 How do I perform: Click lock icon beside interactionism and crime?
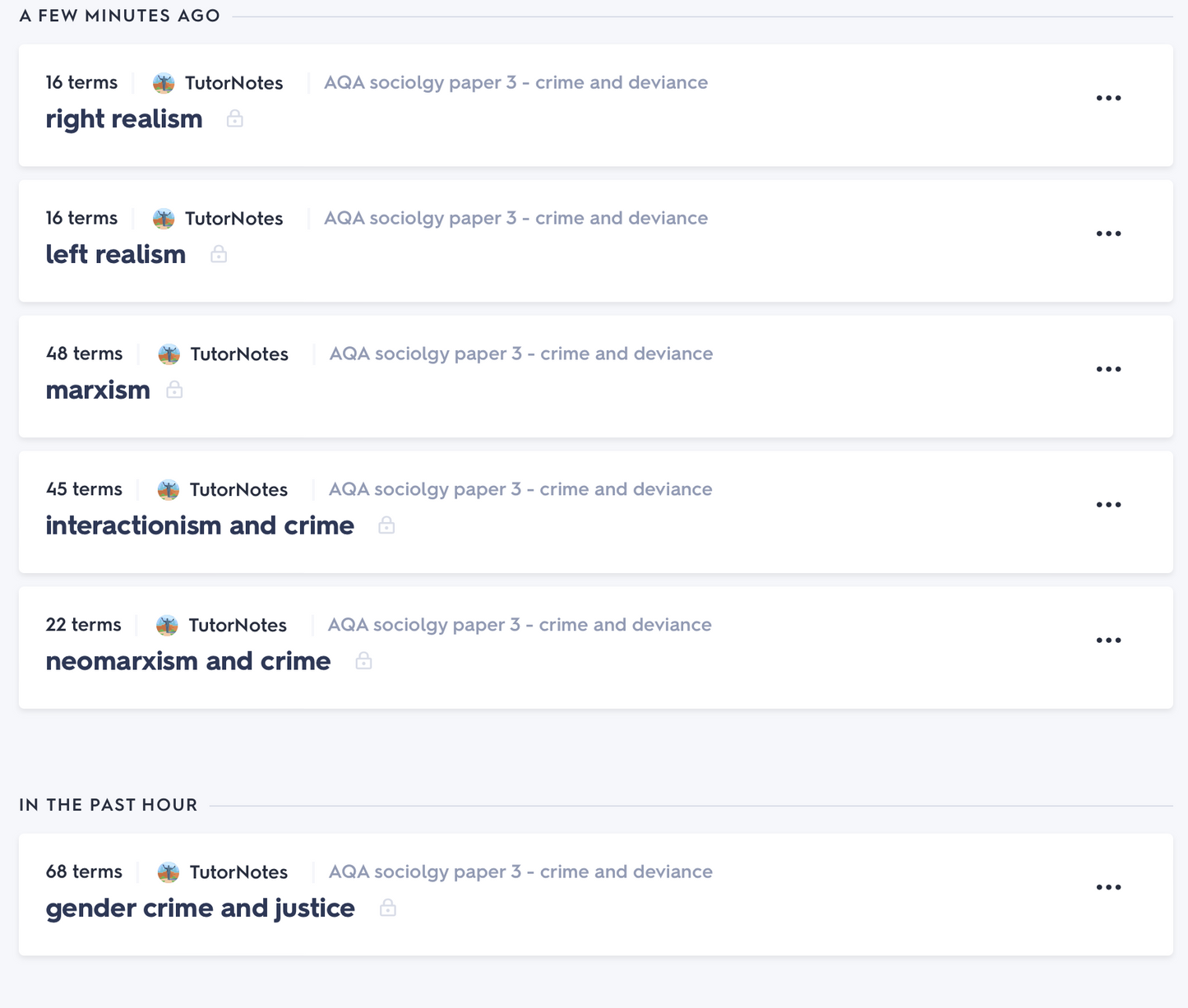[386, 526]
